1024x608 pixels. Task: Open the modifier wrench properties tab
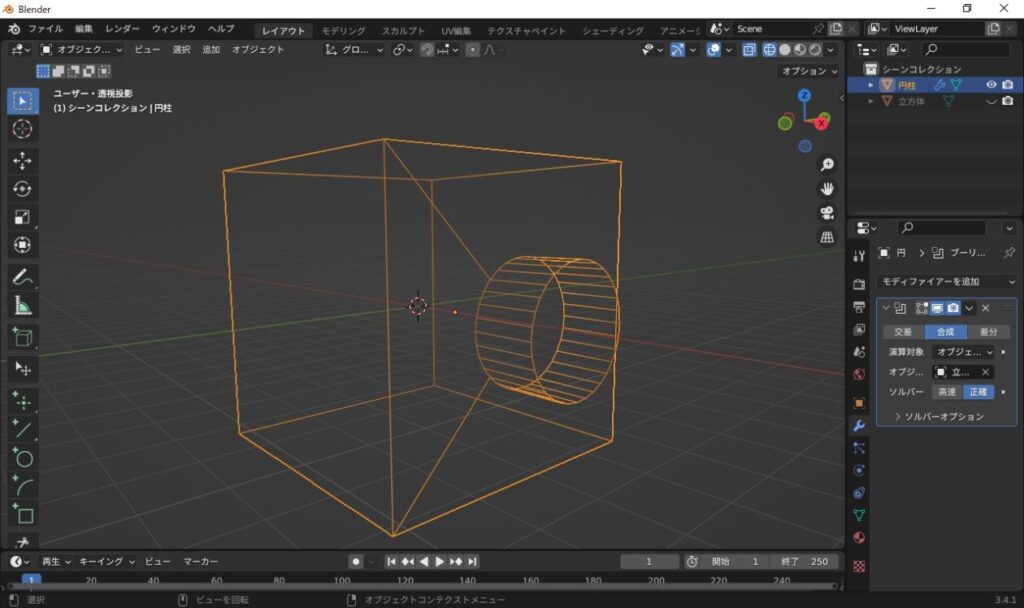pyautogui.click(x=858, y=425)
